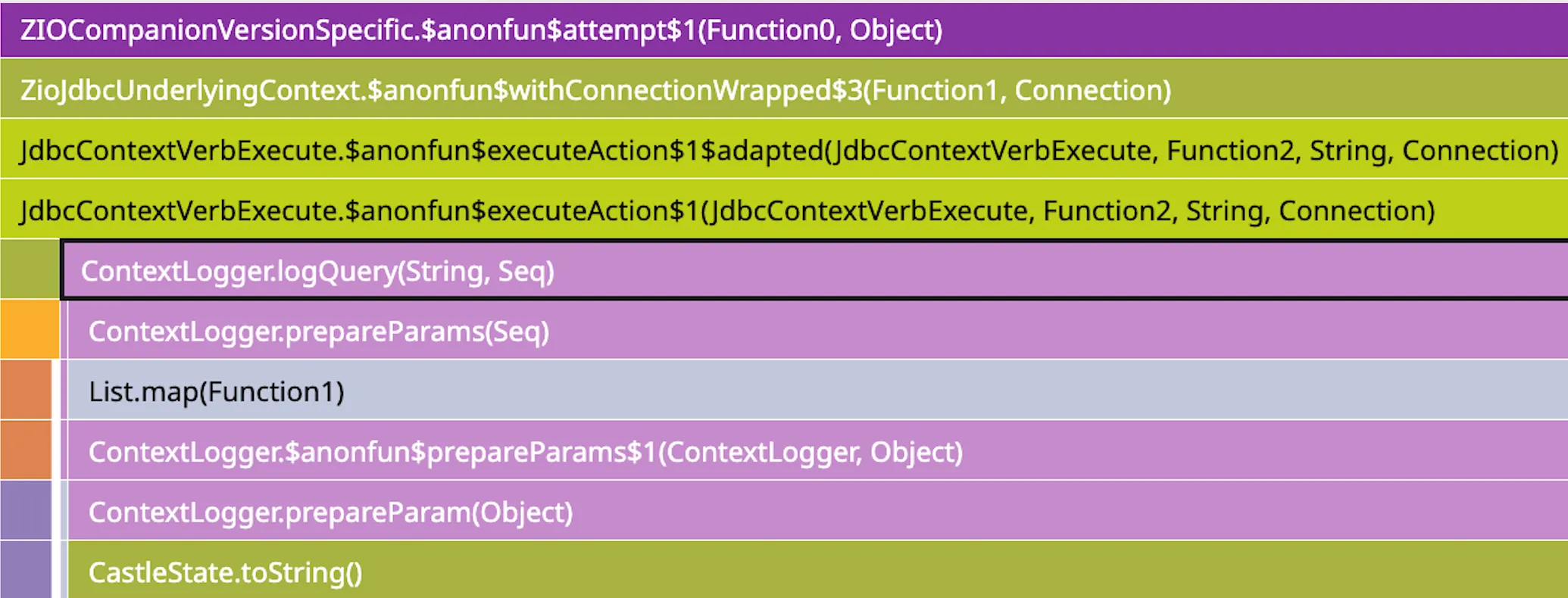
Task: Click the purple block beside CastleState.toString()
Action: coord(26,570)
